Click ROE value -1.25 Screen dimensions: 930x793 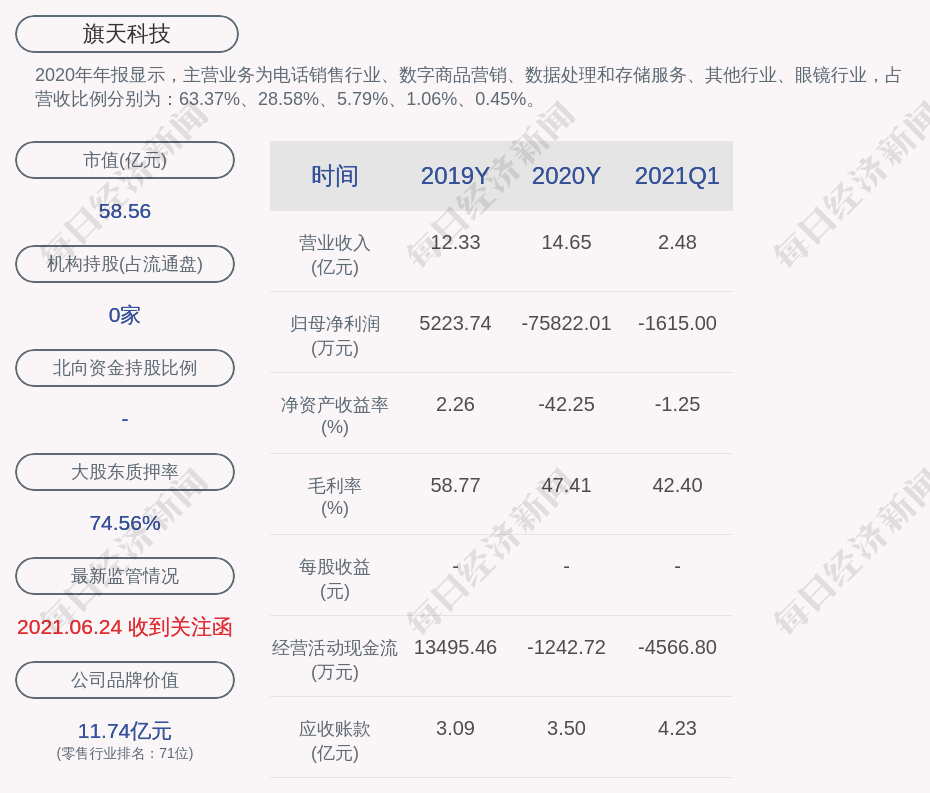[677, 405]
